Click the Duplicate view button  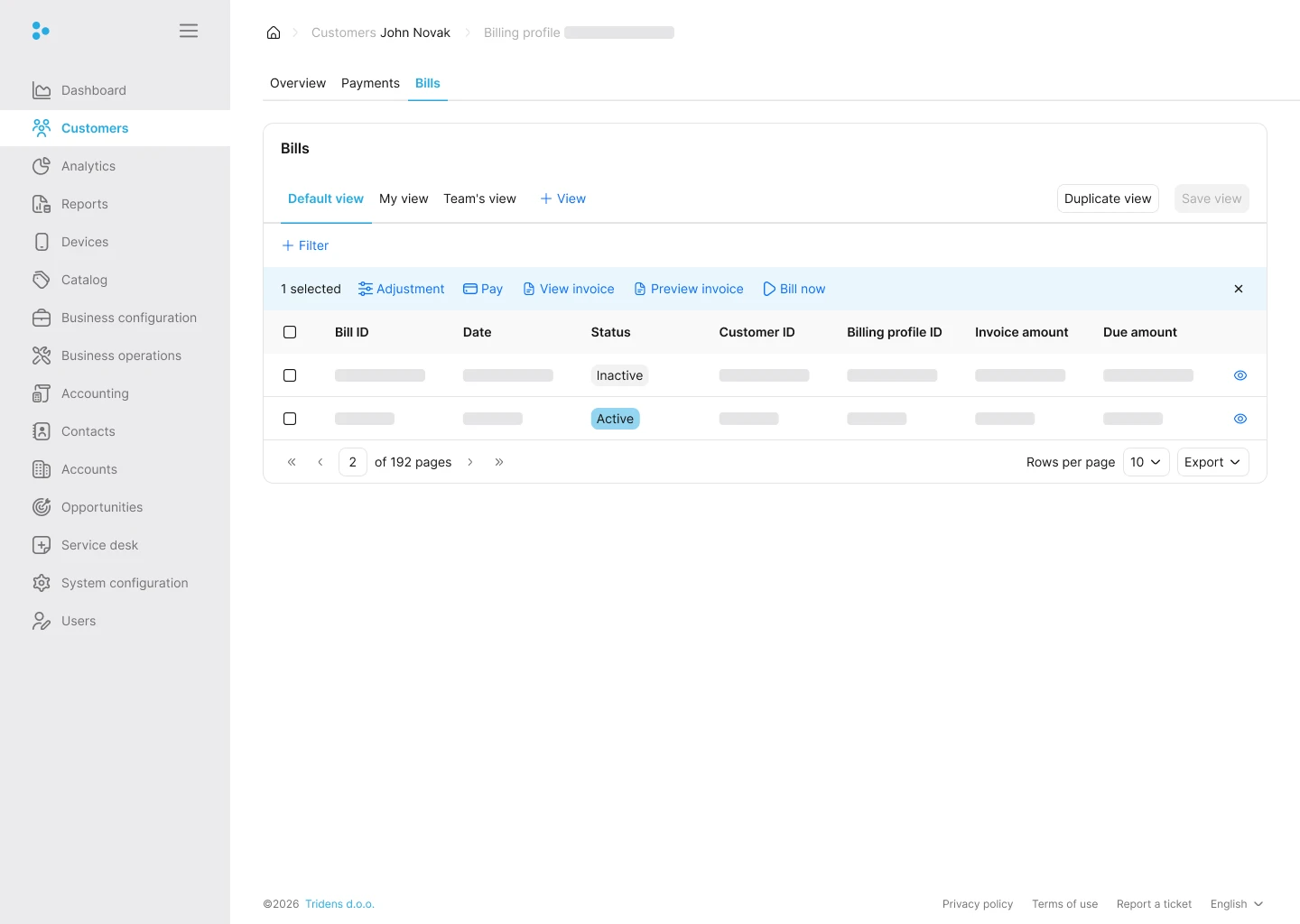[x=1108, y=199]
